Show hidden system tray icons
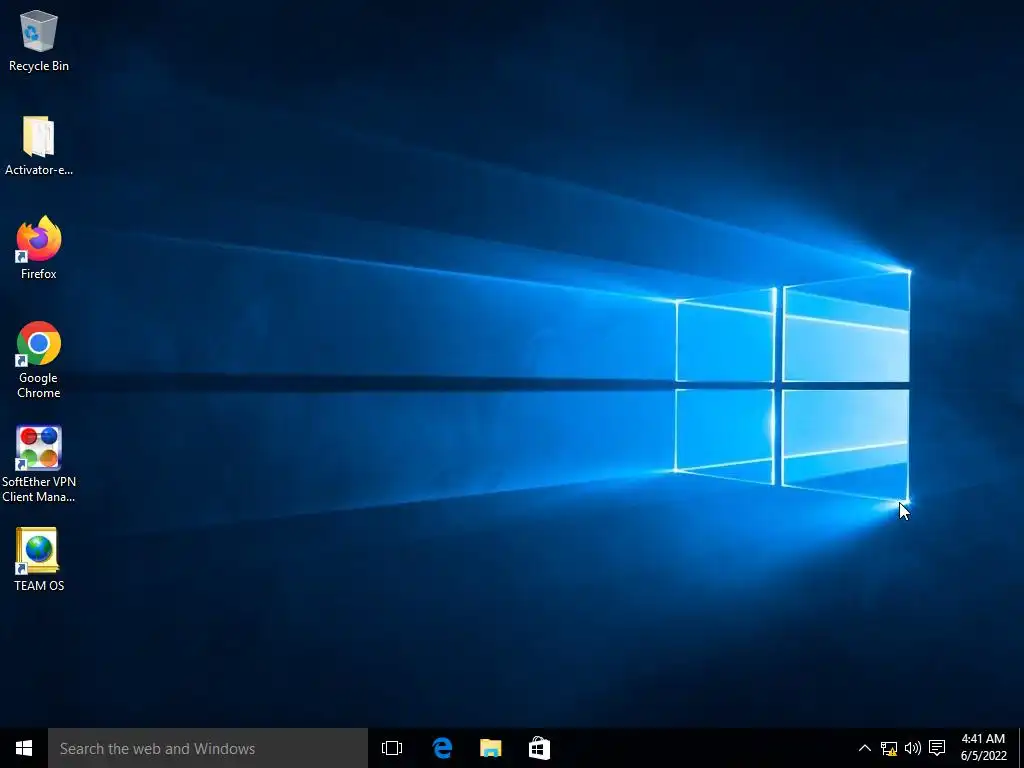1024x768 pixels. tap(864, 748)
